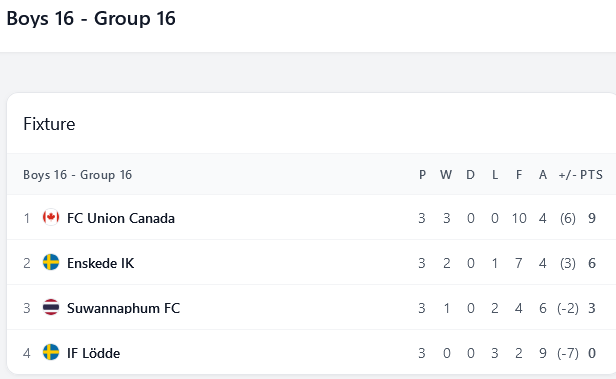
Task: Click the W wins column header
Action: pyautogui.click(x=446, y=175)
